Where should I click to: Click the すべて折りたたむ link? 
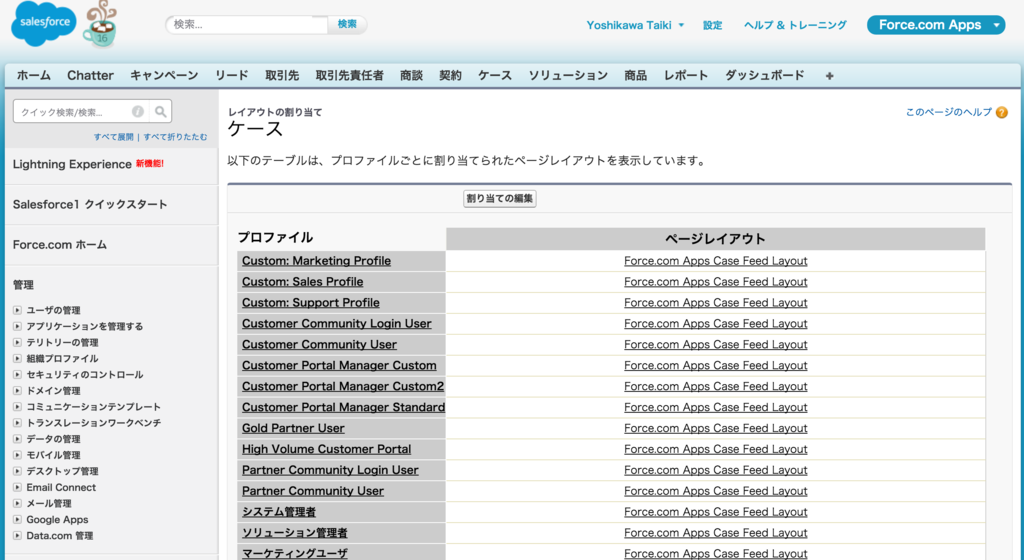[176, 137]
